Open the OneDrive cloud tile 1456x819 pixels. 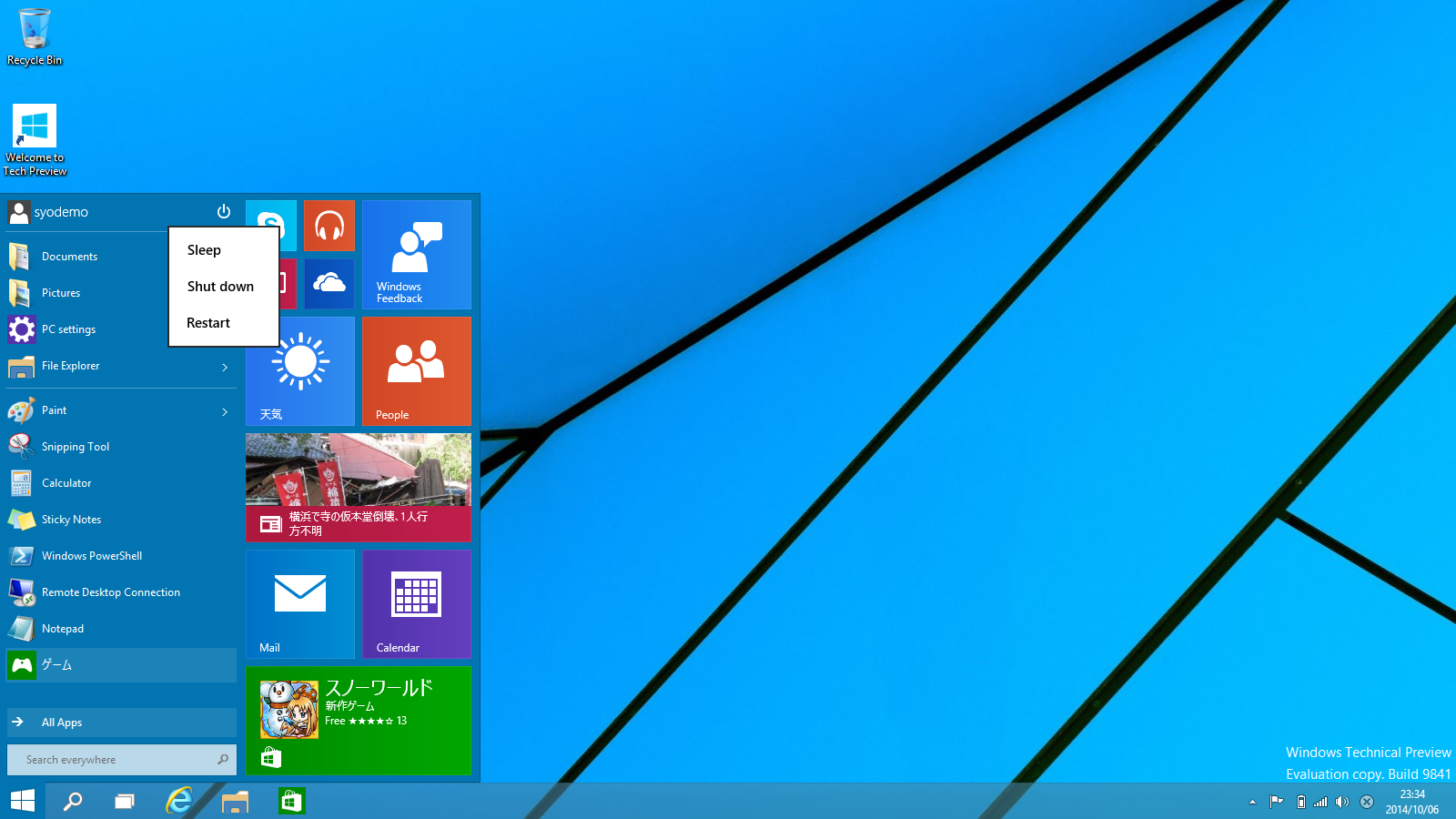[x=329, y=284]
